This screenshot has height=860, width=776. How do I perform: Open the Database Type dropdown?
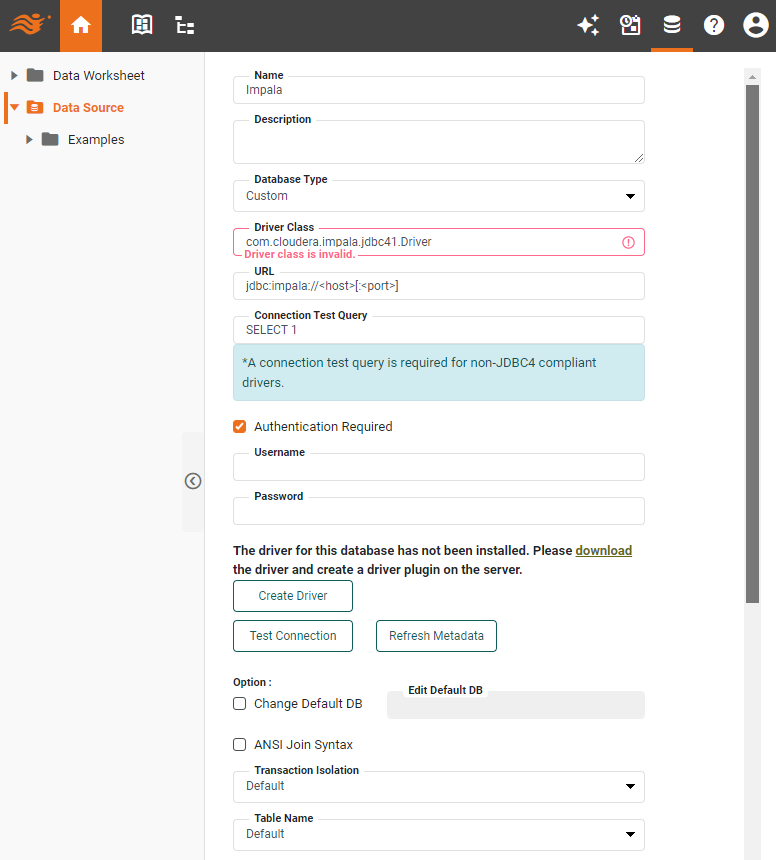pos(438,196)
